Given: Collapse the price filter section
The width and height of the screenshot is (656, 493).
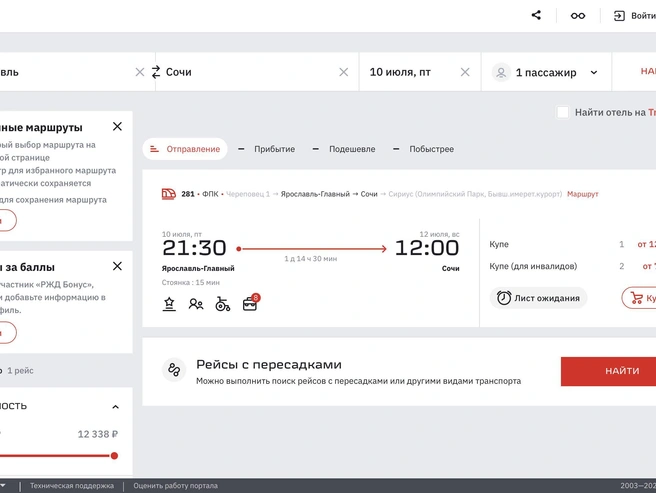Looking at the screenshot, I should point(115,407).
